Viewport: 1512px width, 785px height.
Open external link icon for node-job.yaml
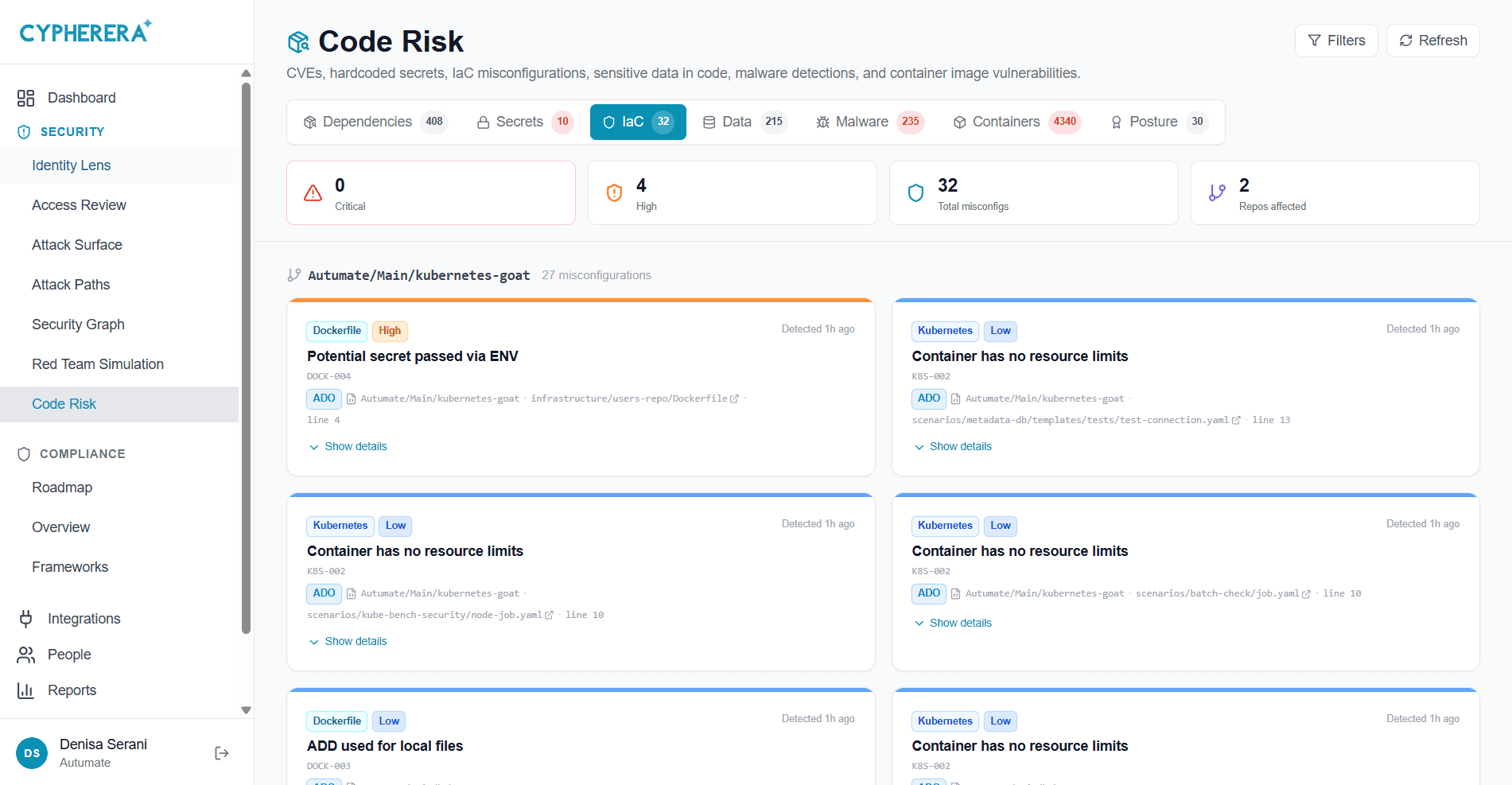[x=549, y=616]
